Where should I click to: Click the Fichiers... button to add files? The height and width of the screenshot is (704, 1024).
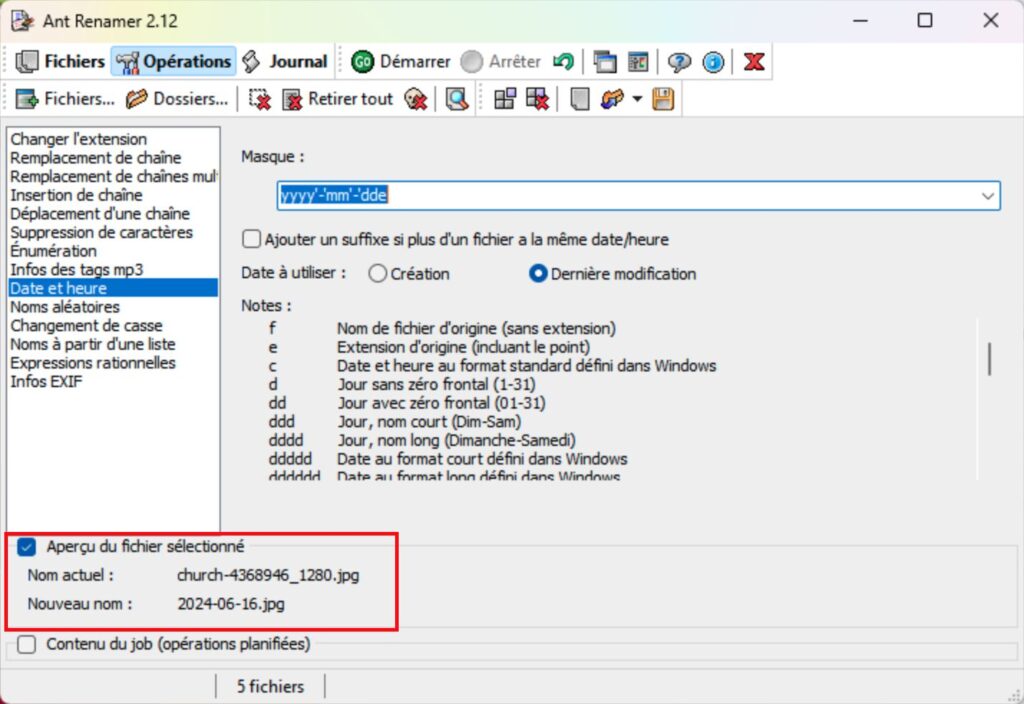(x=67, y=98)
